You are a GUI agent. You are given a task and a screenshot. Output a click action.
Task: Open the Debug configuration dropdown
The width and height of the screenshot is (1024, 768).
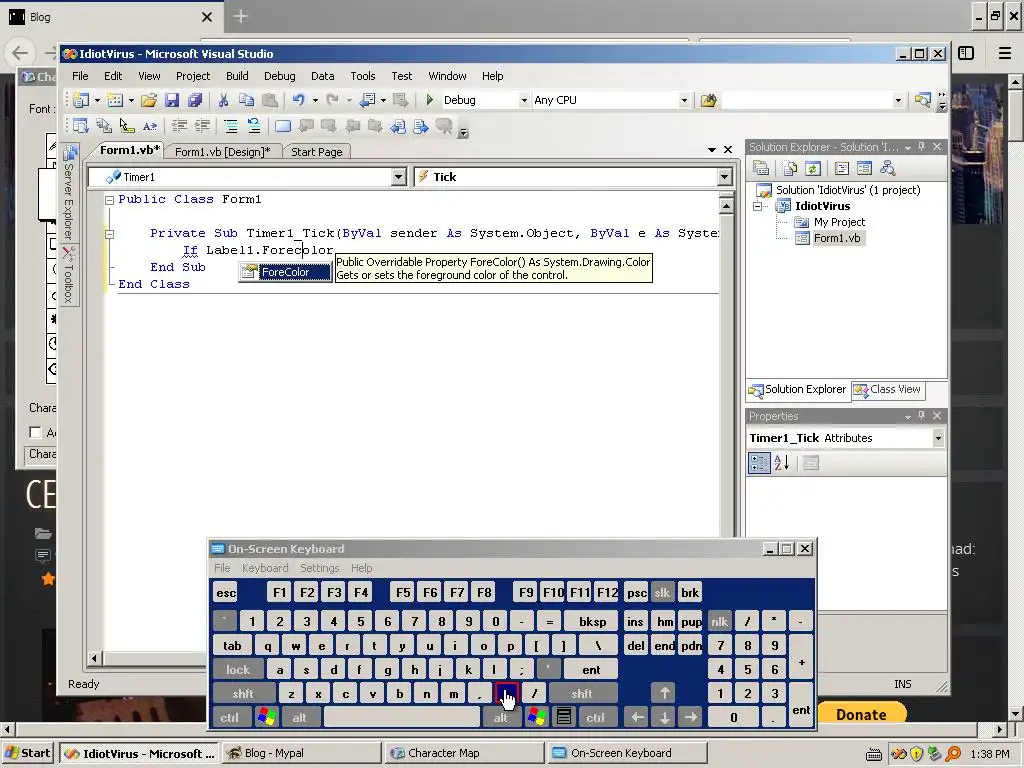point(524,101)
